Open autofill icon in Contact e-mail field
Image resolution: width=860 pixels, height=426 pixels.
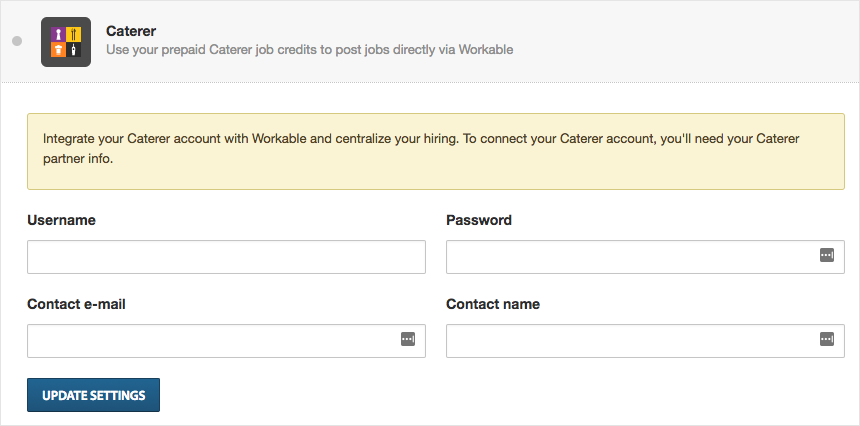(408, 339)
